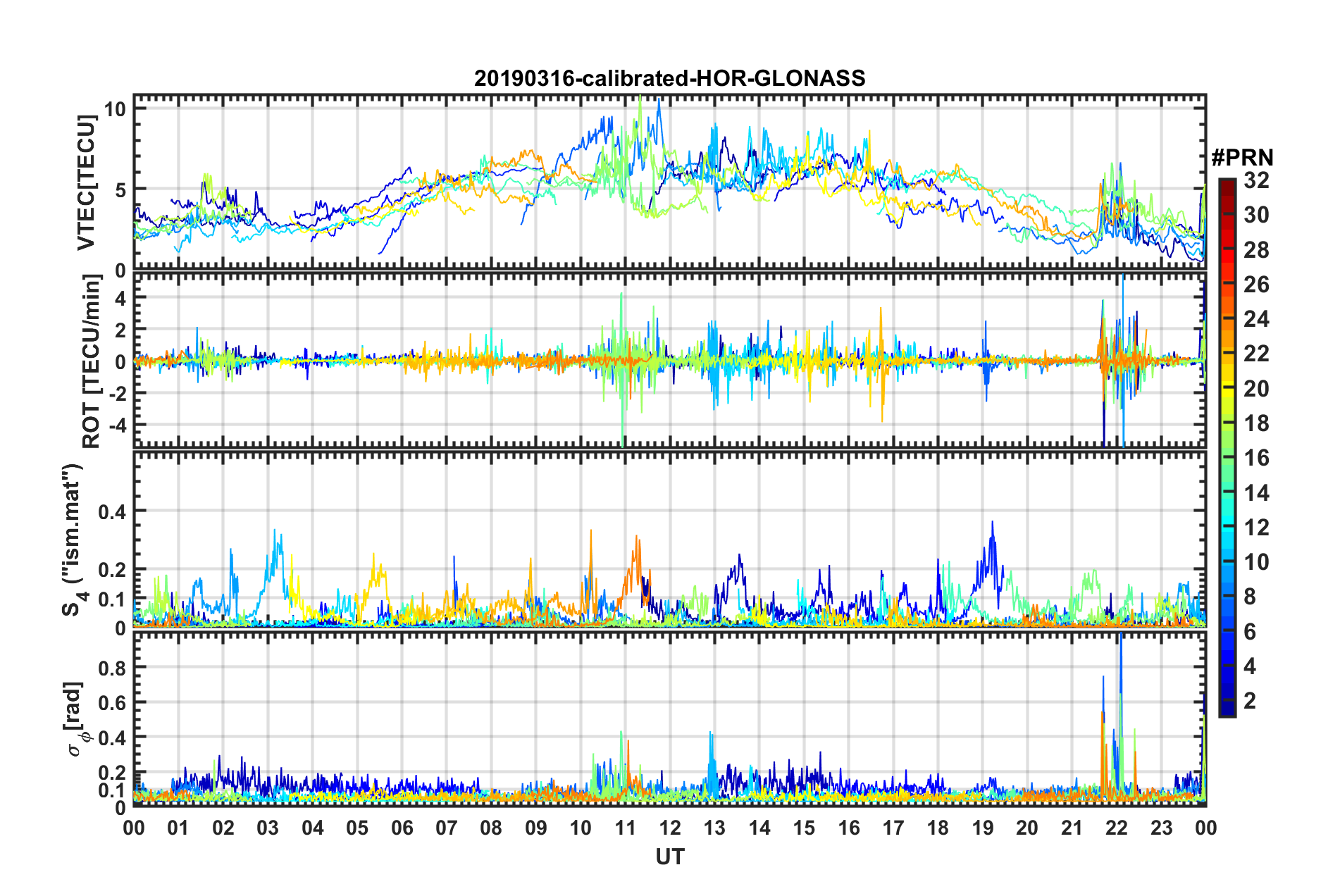The image size is (1340, 896).
Task: Click x-axis tick label 14
Action: (759, 828)
